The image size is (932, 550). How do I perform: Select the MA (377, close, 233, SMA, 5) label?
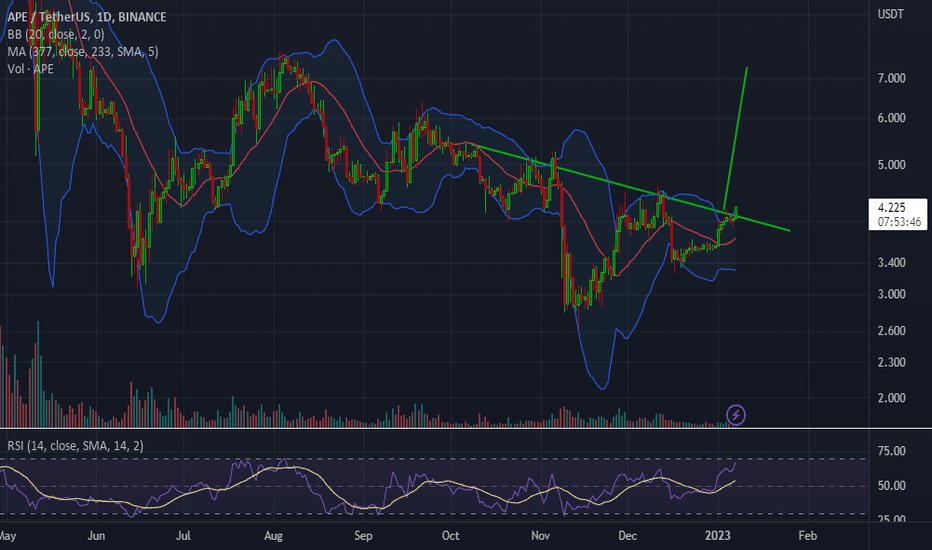[x=83, y=52]
